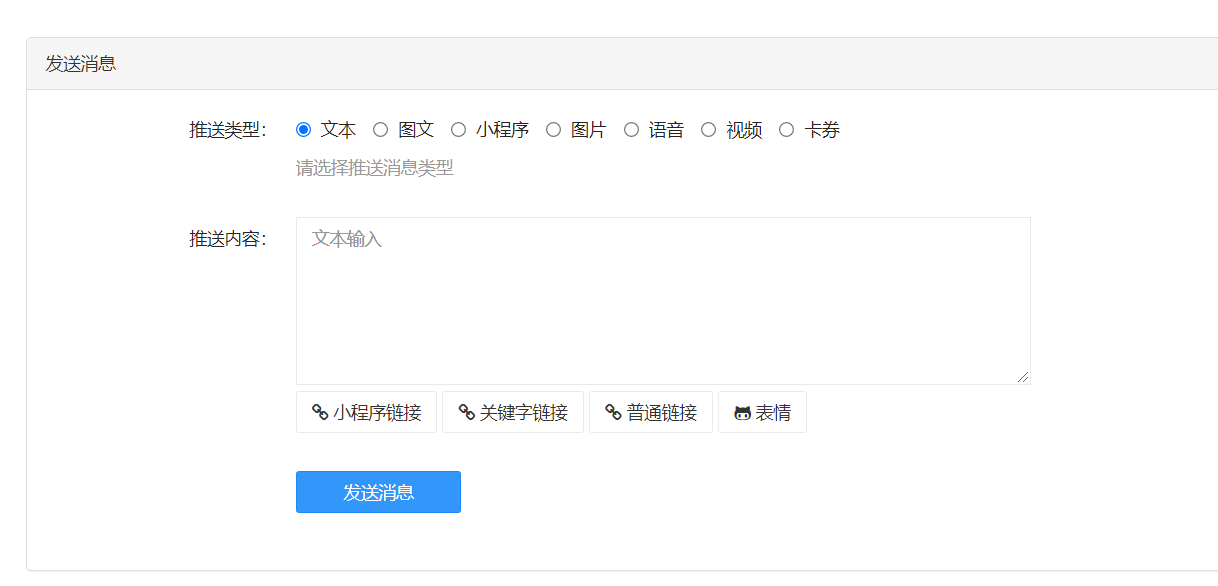Pick the 图片 message type

(553, 129)
